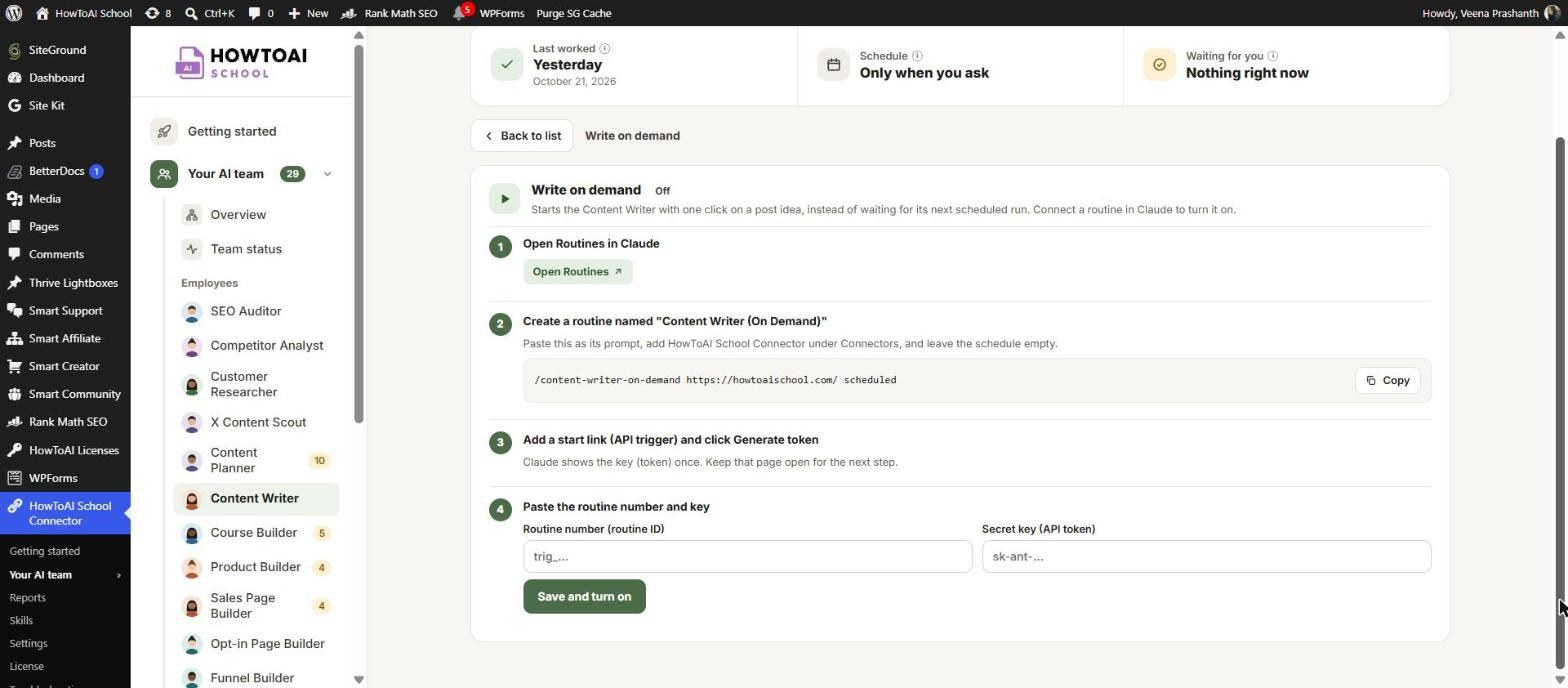
Task: Open Smart Creator menu
Action: [65, 366]
